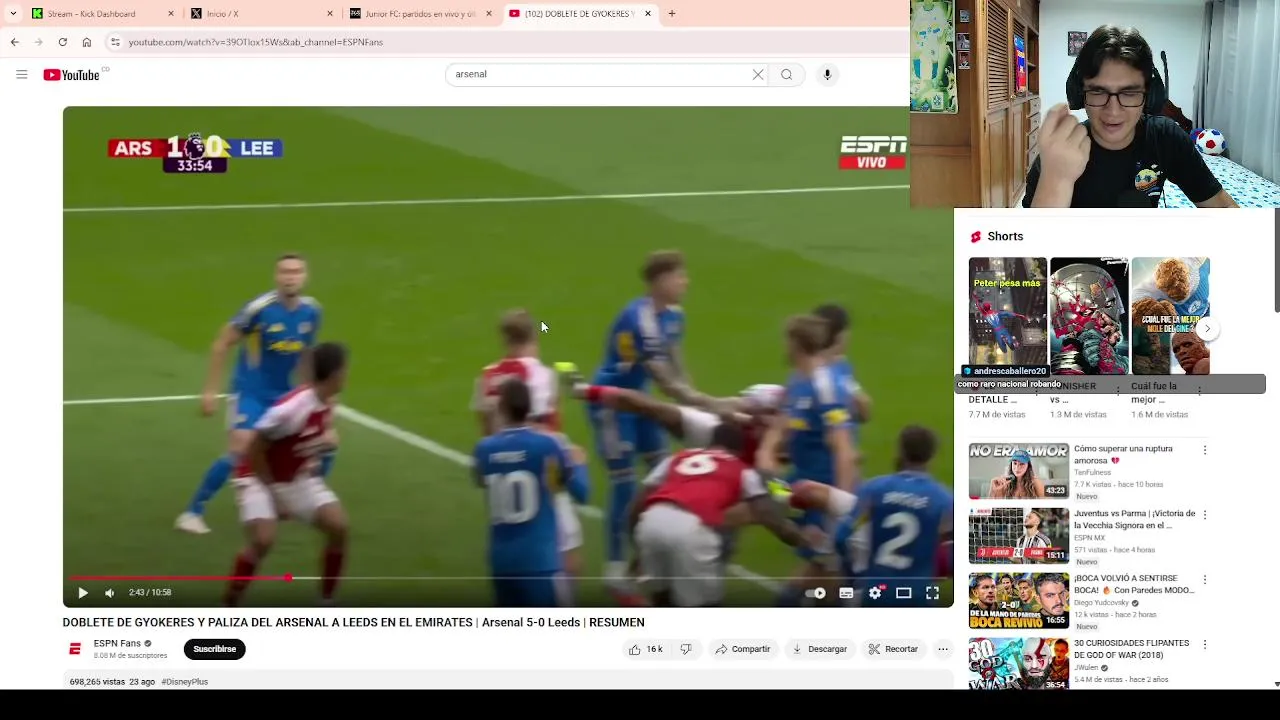The image size is (1280, 720).
Task: Open the Juventus vs Parma video title
Action: pyautogui.click(x=1134, y=520)
